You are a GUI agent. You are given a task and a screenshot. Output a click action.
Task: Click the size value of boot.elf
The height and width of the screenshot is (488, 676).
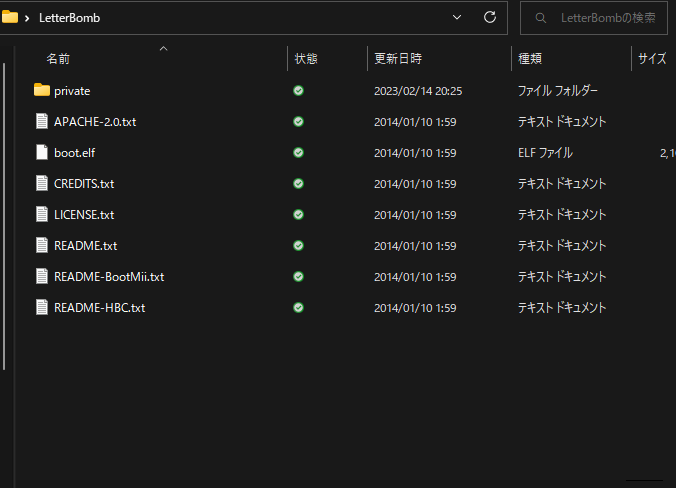pos(668,153)
